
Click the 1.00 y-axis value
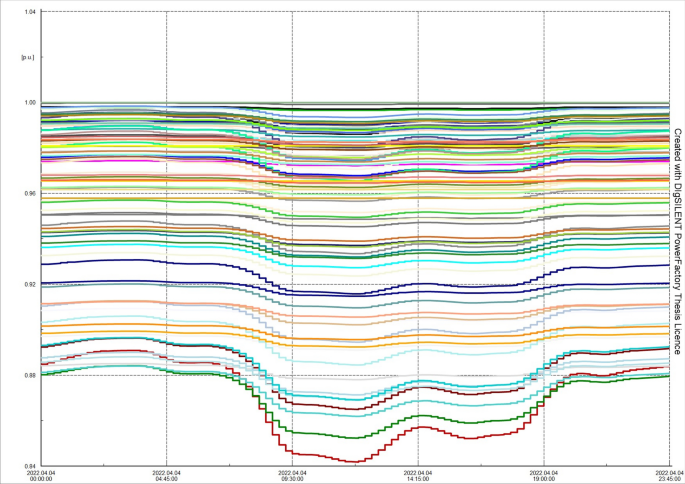tap(30, 103)
